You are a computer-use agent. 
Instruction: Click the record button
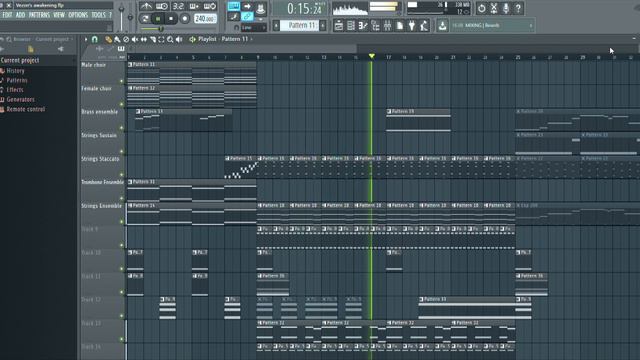(184, 19)
